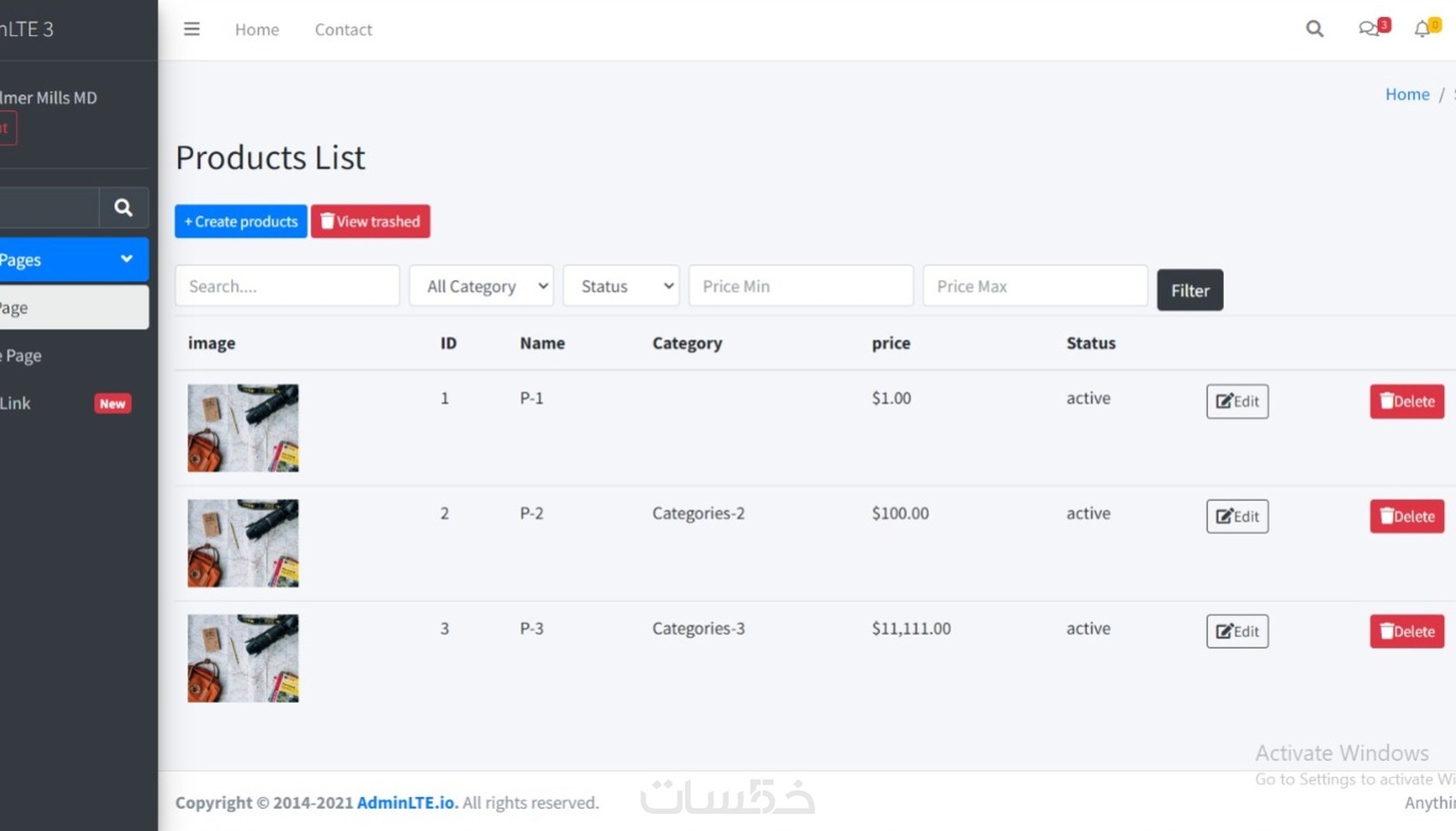Open the messages chat icon

(x=1369, y=29)
